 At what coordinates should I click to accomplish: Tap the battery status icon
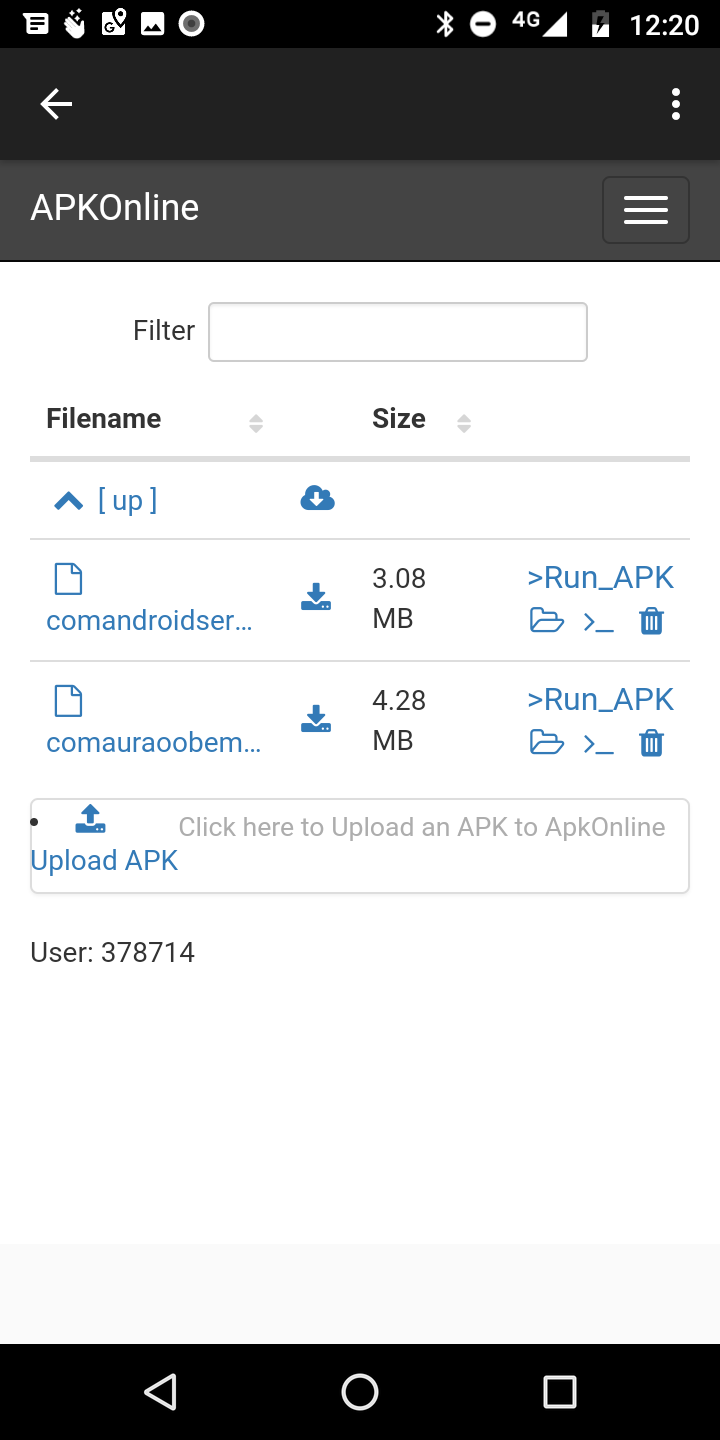tap(601, 24)
